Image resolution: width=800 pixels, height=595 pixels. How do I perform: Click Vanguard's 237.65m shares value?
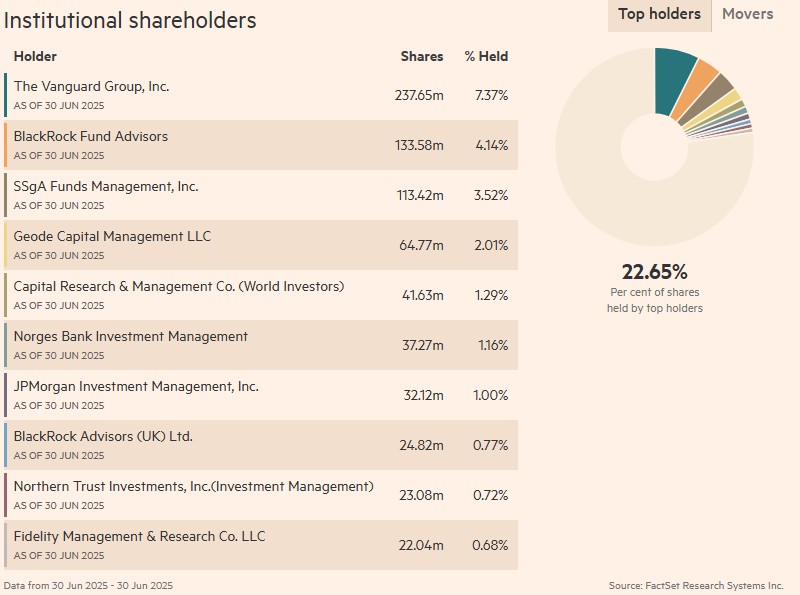click(x=419, y=95)
